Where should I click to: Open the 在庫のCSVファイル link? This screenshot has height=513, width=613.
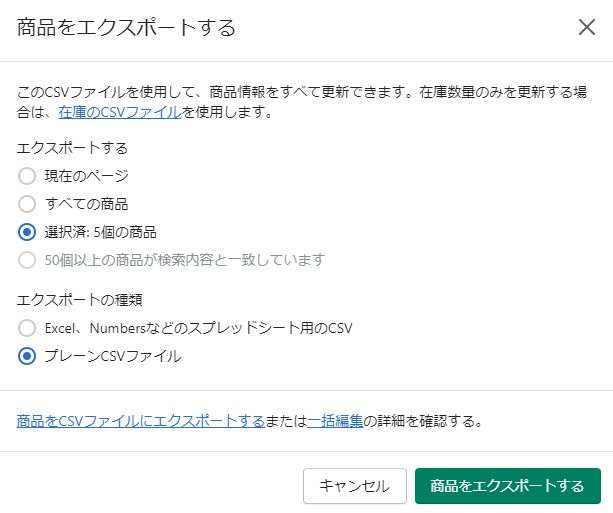coord(120,113)
